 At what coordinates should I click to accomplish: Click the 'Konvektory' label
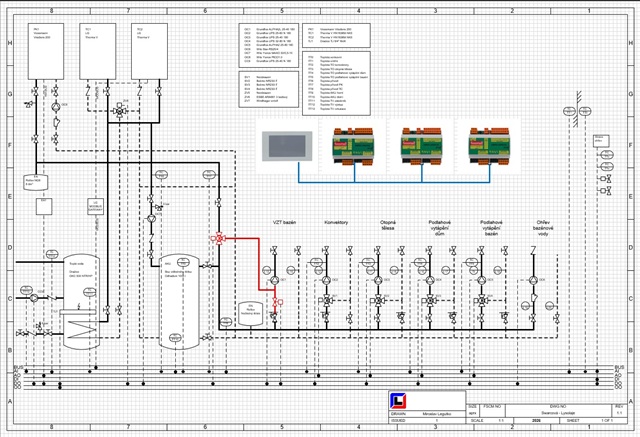coord(336,223)
